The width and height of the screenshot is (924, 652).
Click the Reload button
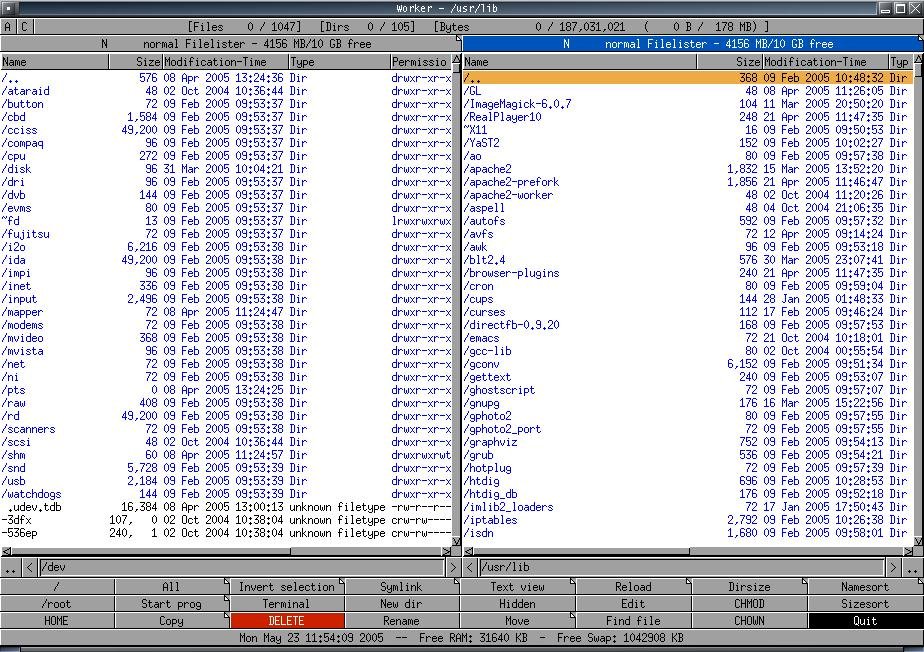[633, 587]
